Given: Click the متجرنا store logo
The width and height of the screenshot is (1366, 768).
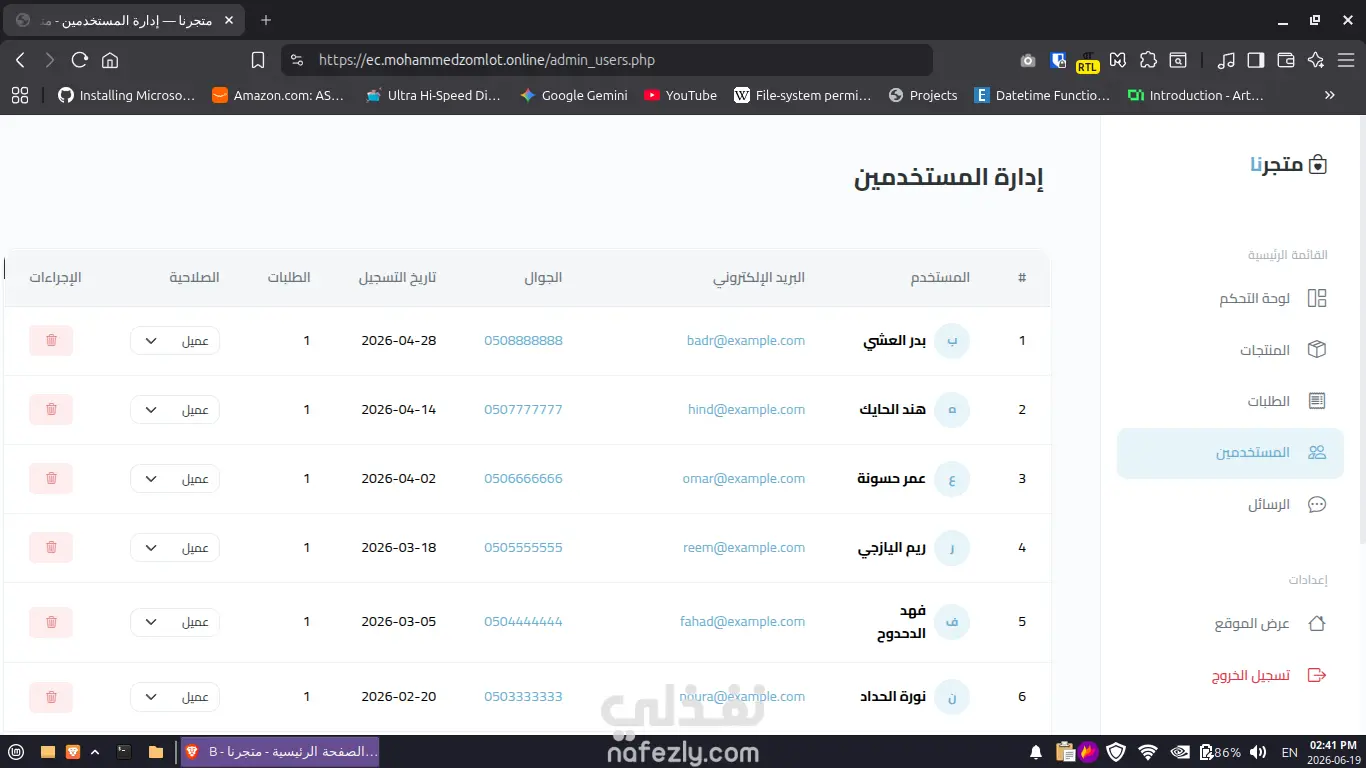Looking at the screenshot, I should (1288, 165).
